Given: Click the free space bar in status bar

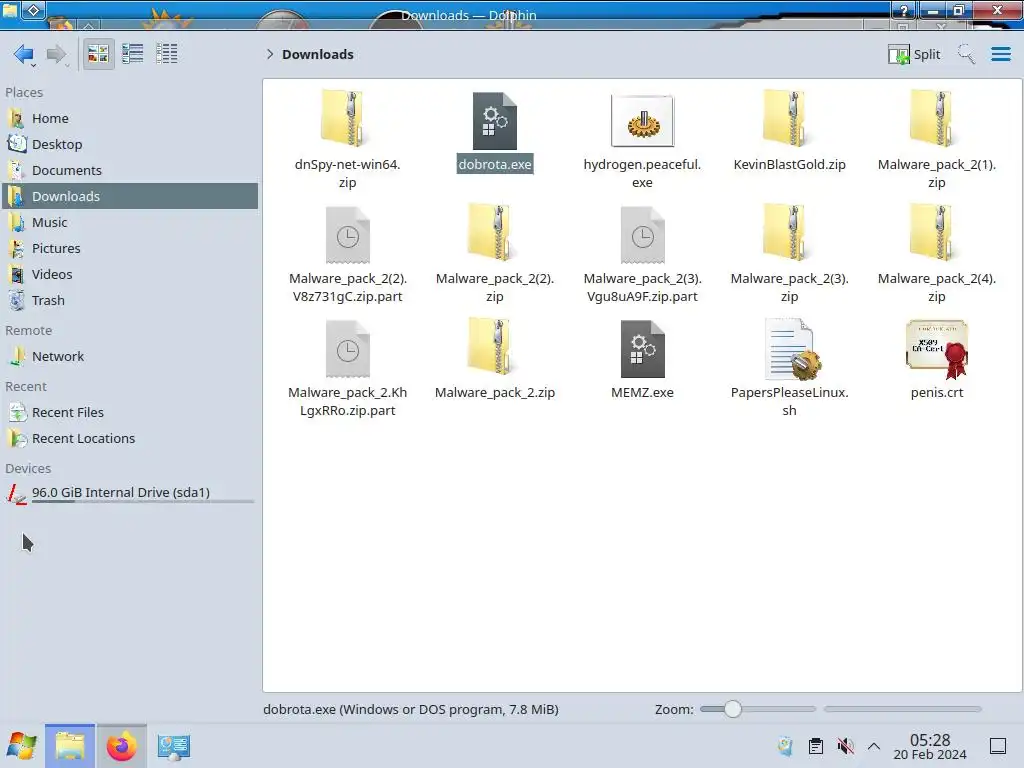Looking at the screenshot, I should [x=903, y=709].
